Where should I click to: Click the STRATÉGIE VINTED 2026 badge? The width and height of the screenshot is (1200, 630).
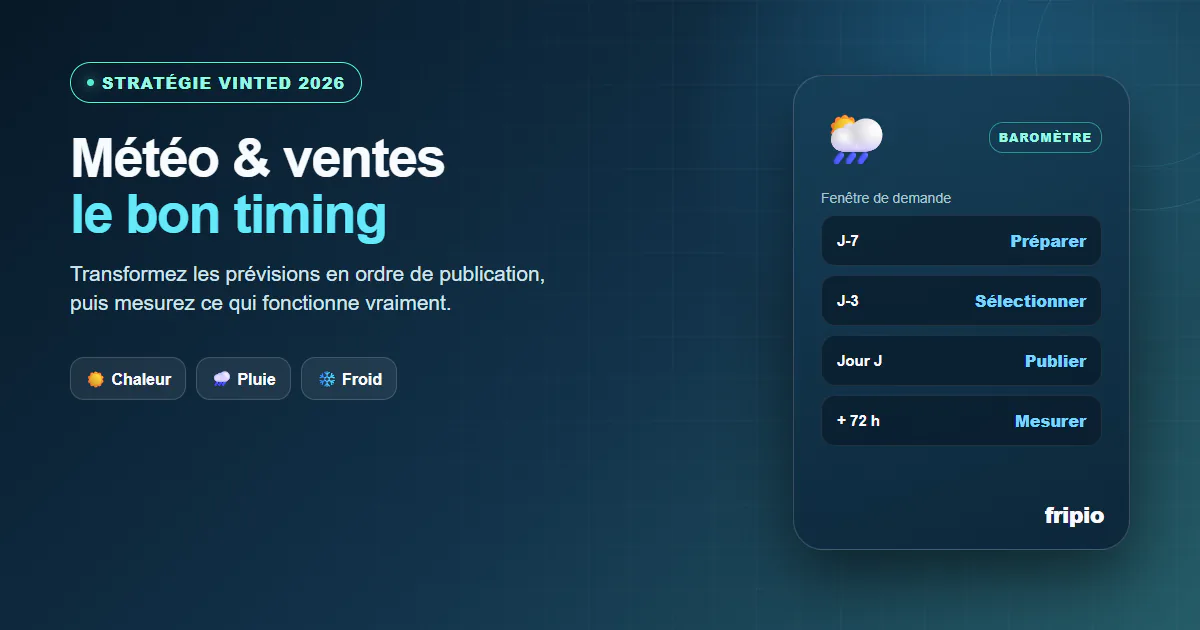(x=216, y=83)
